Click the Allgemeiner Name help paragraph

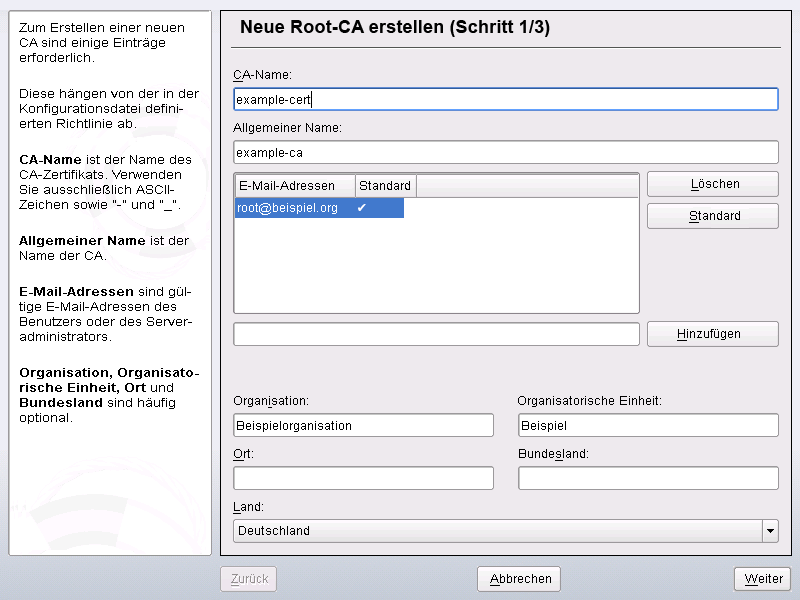tap(104, 248)
